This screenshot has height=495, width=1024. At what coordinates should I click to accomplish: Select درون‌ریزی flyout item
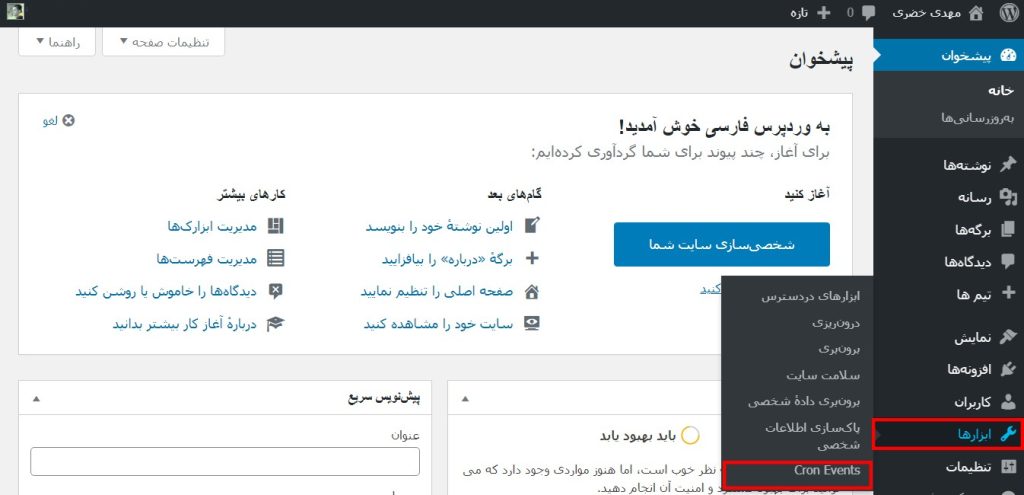pyautogui.click(x=836, y=323)
